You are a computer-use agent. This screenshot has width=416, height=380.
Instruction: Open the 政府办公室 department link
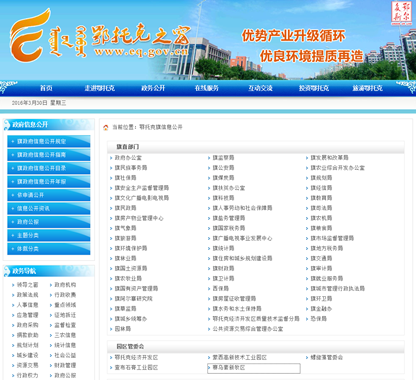128,158
